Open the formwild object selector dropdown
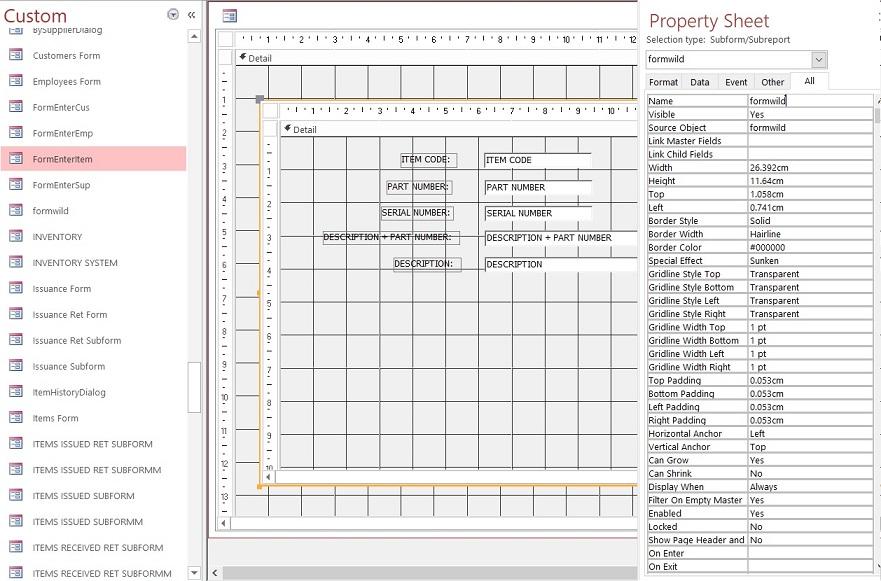881x581 pixels. [819, 59]
